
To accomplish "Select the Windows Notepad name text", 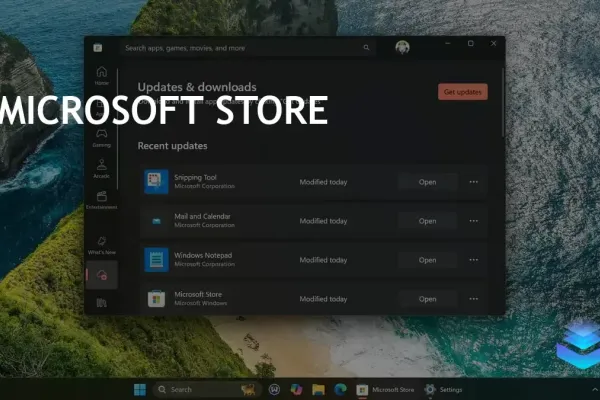I will [x=203, y=255].
